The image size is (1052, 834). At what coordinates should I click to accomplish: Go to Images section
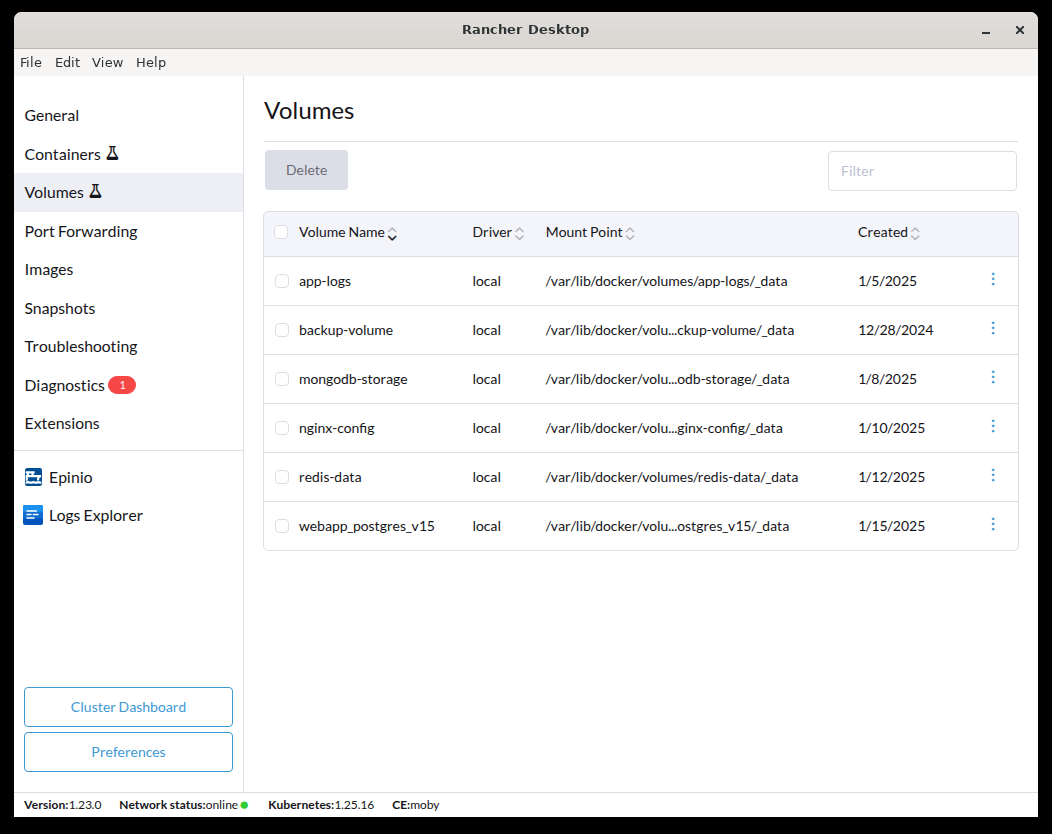click(128, 270)
